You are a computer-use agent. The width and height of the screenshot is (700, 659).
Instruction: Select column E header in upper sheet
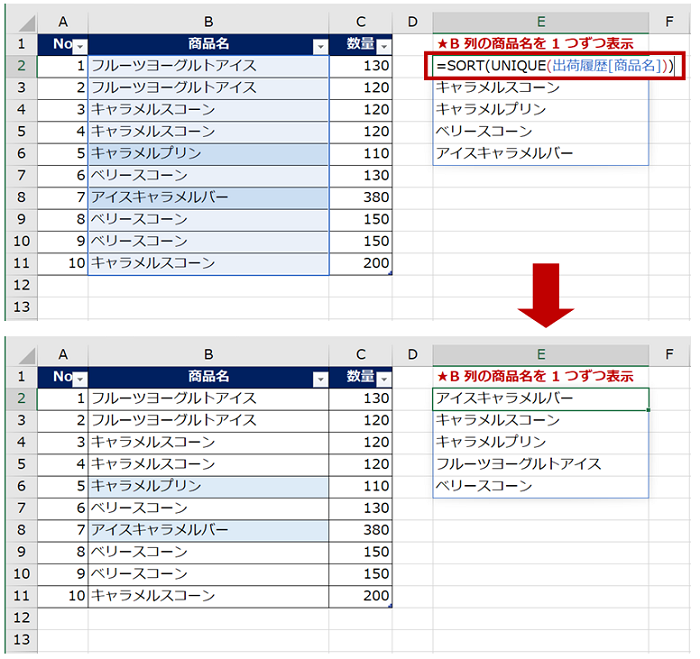click(x=540, y=21)
